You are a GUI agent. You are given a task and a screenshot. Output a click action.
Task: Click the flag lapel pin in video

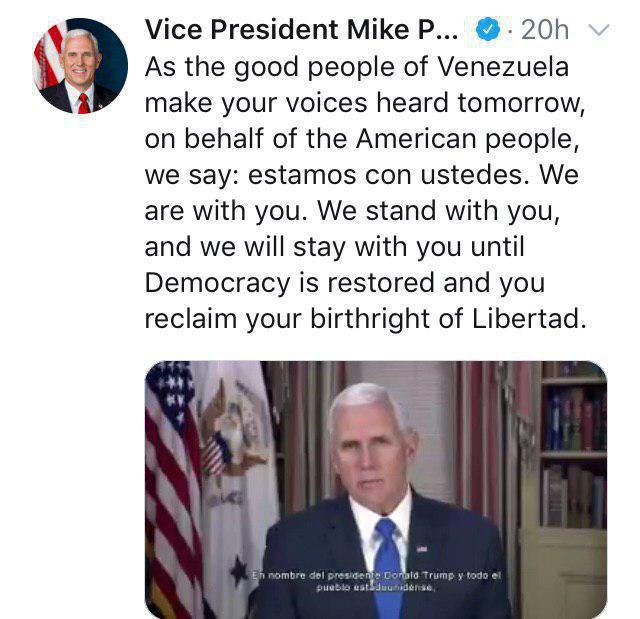(x=421, y=549)
